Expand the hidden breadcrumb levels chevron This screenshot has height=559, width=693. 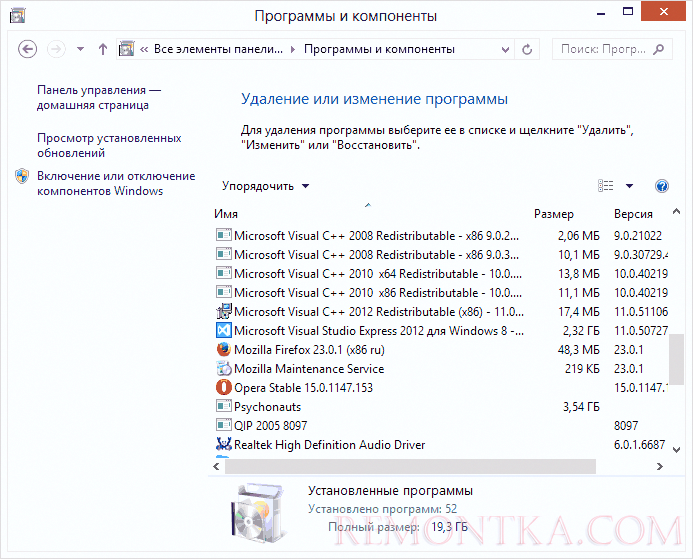click(144, 49)
